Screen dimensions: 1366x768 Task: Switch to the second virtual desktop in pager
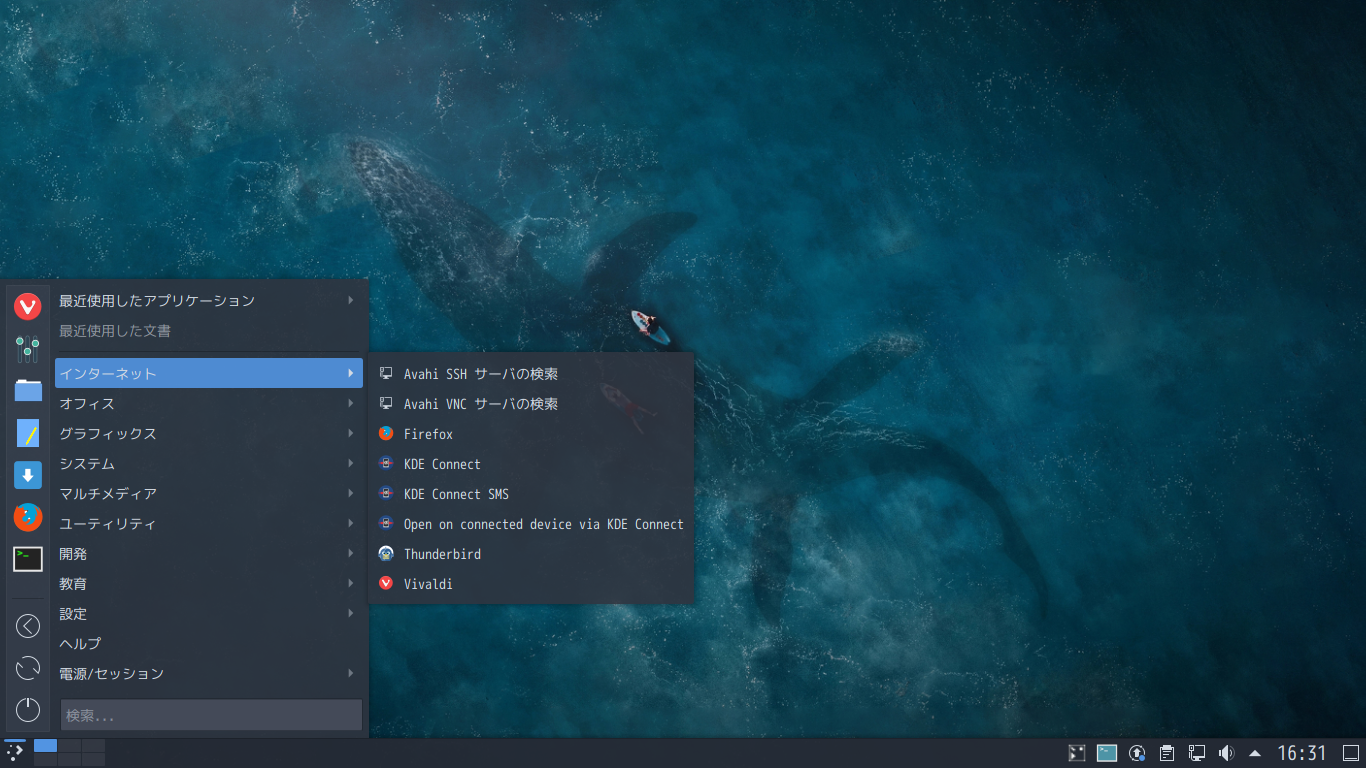click(69, 745)
